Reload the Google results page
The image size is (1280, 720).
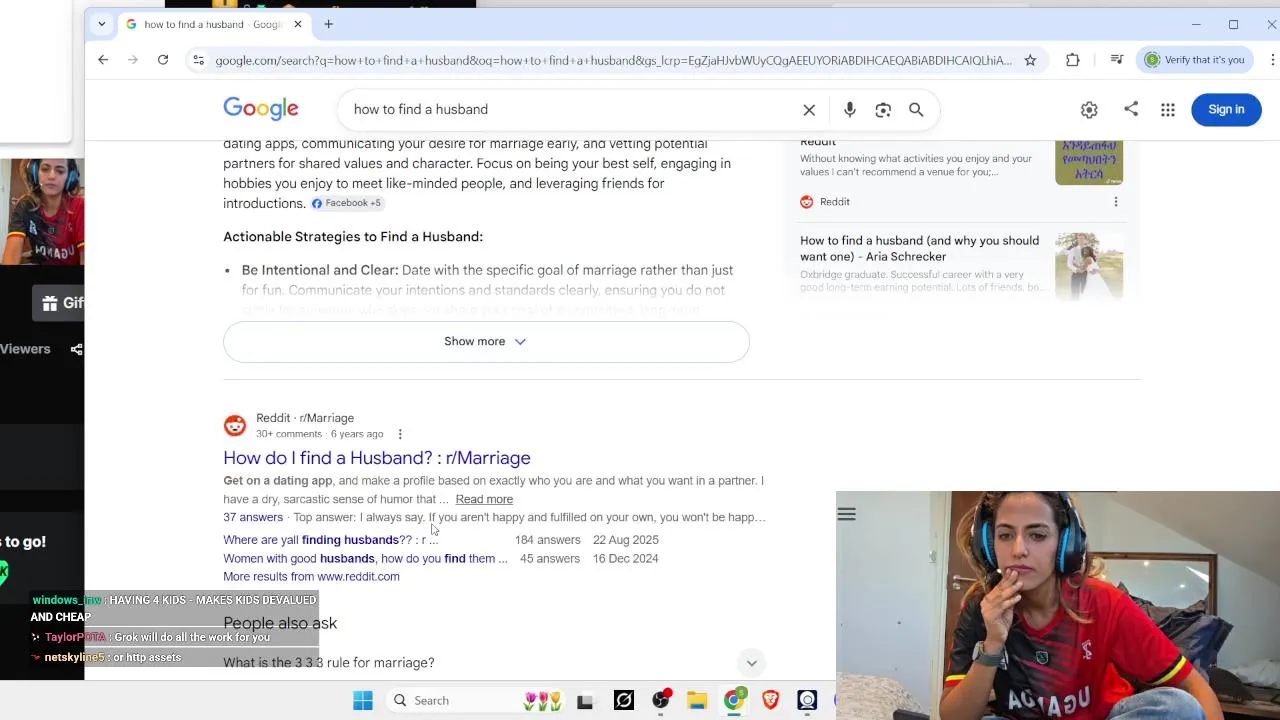(163, 60)
